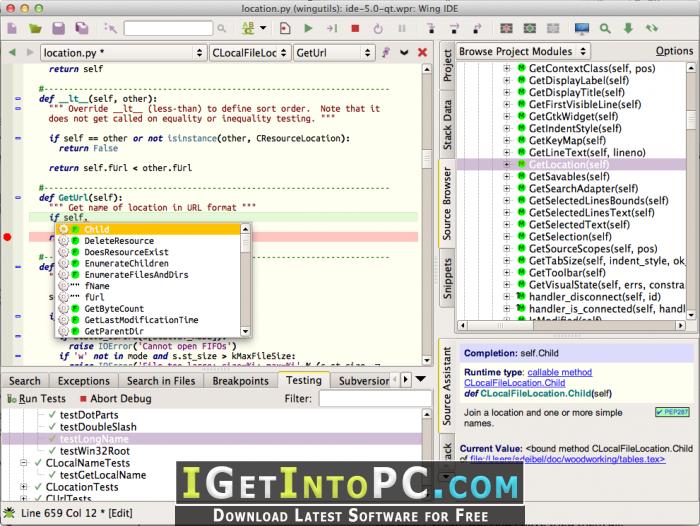Start debugging with the green play icon
This screenshot has height=526, width=700.
click(308, 29)
